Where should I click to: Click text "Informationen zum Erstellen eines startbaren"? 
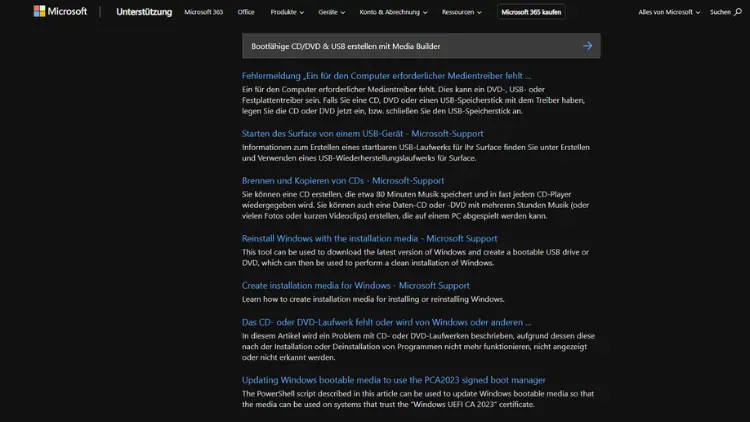point(319,147)
